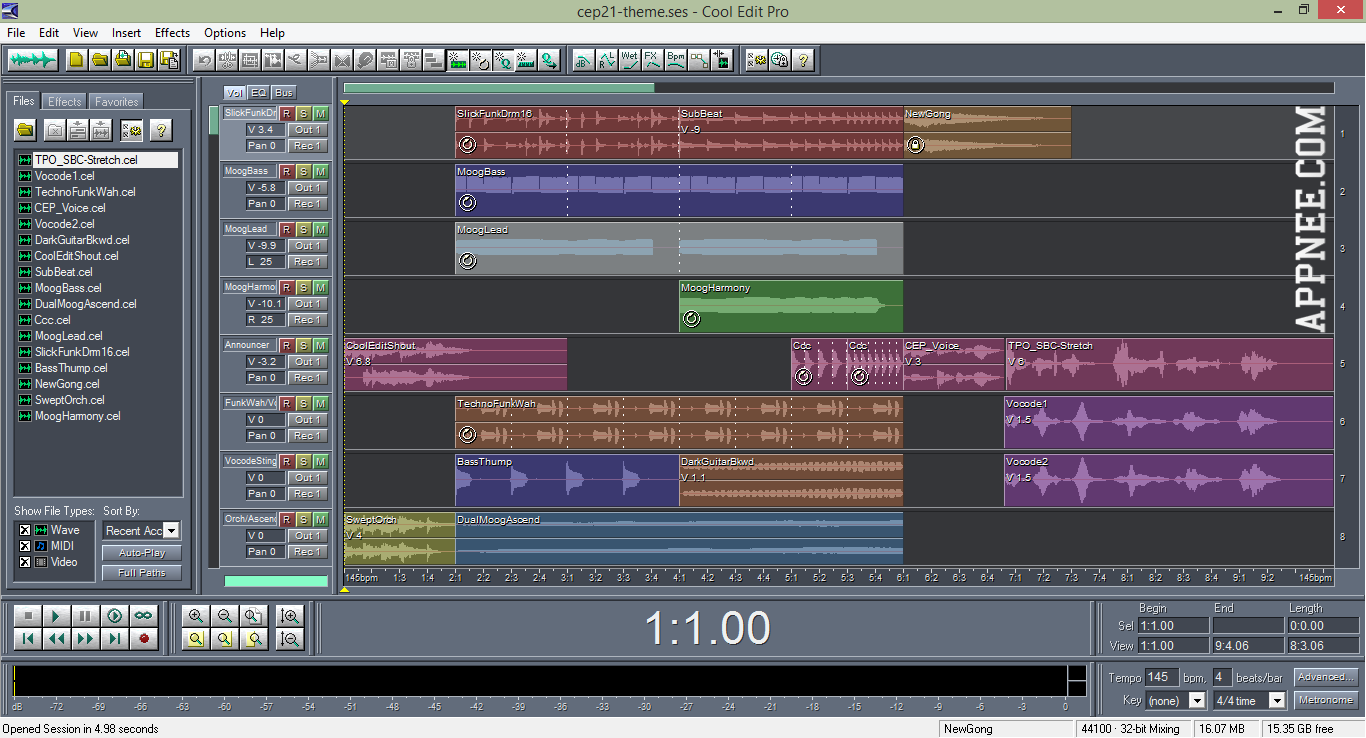Click the Undo arrow toolbar icon

click(204, 60)
